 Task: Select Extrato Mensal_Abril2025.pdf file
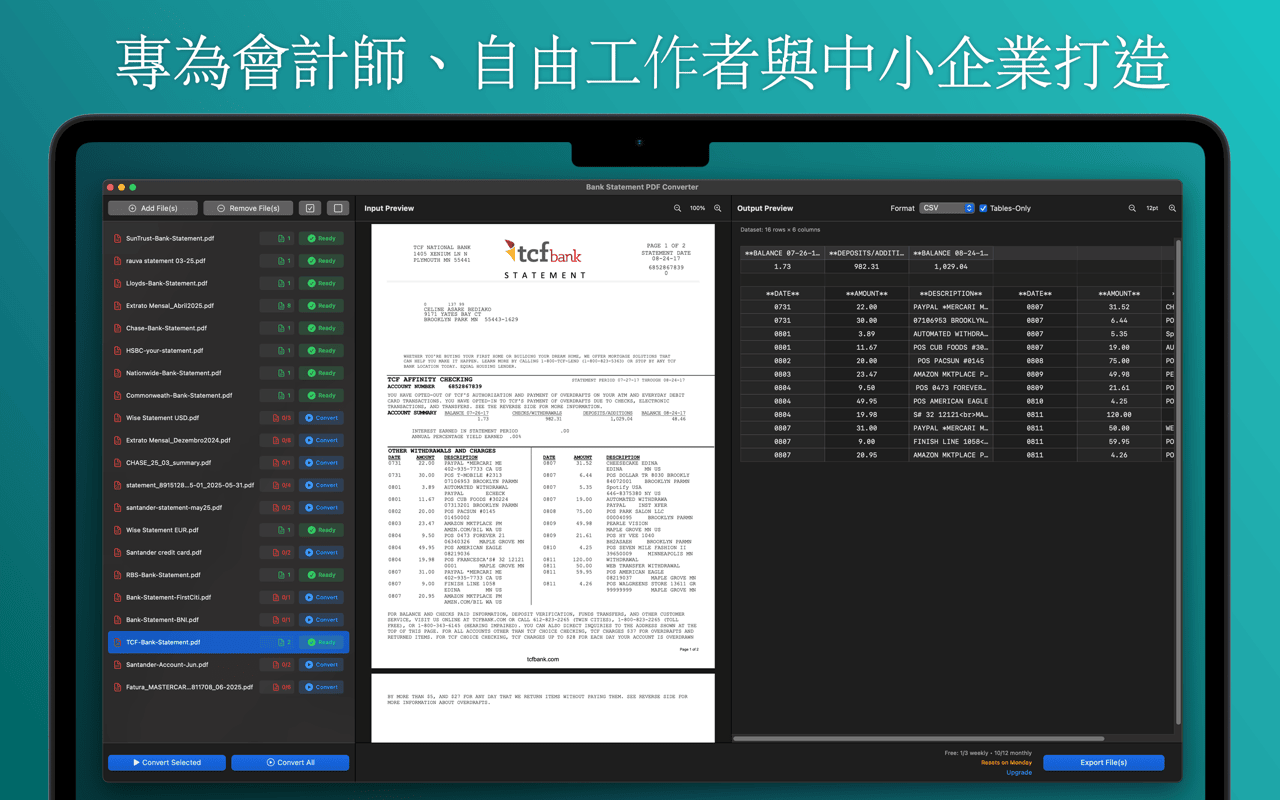point(228,306)
